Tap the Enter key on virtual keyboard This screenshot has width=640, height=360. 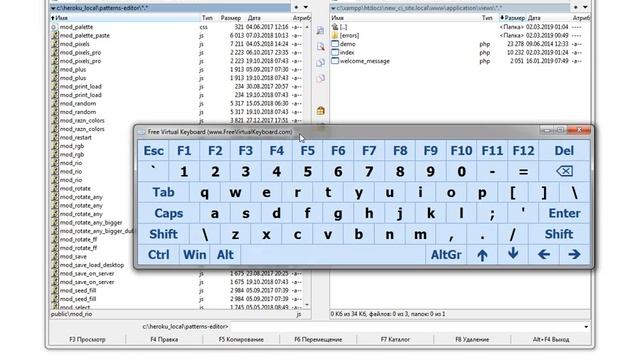pyautogui.click(x=564, y=213)
